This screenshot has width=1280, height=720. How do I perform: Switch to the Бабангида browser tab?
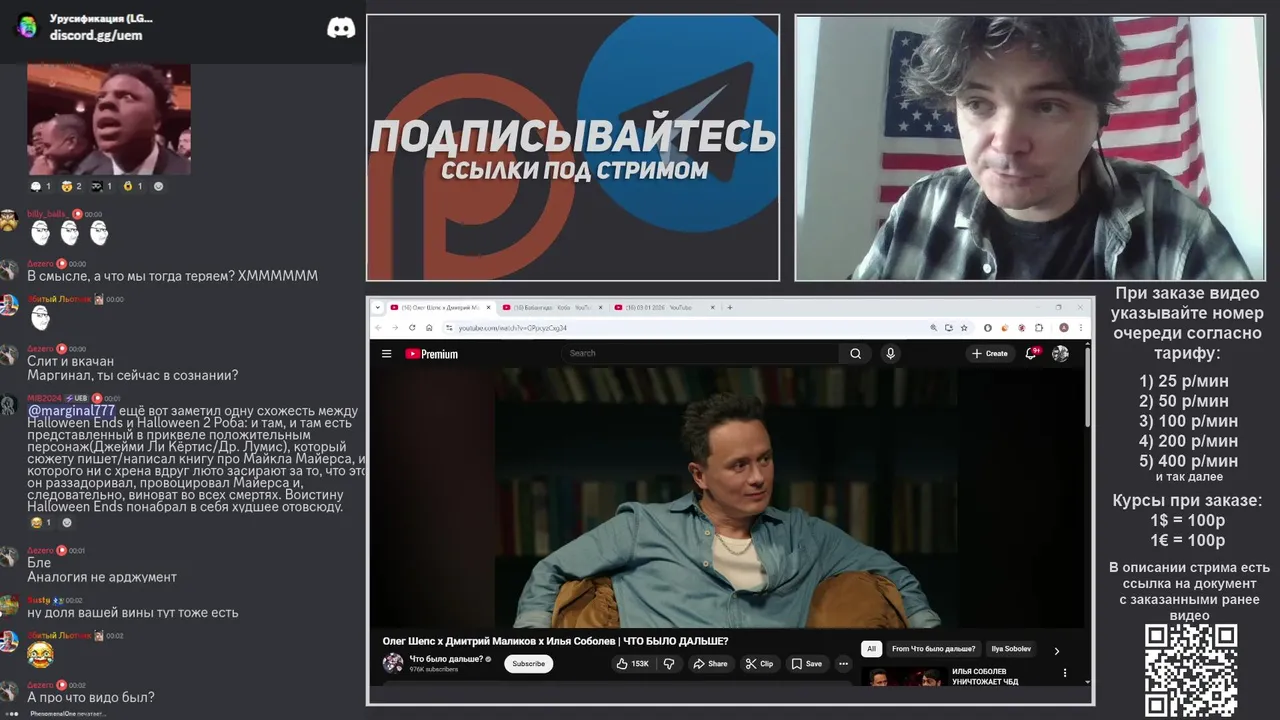point(553,307)
